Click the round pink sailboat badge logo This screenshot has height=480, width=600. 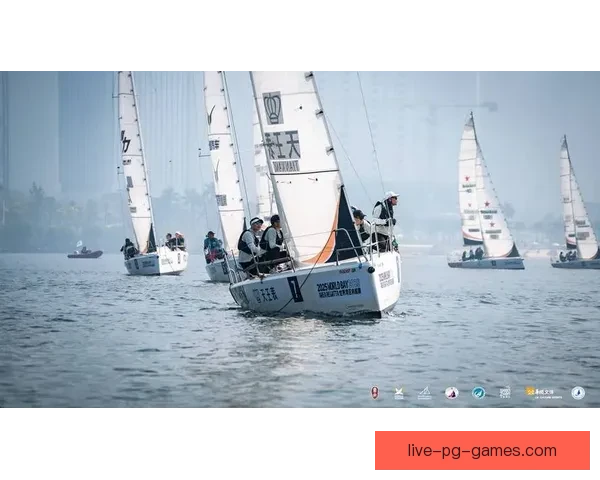(452, 393)
